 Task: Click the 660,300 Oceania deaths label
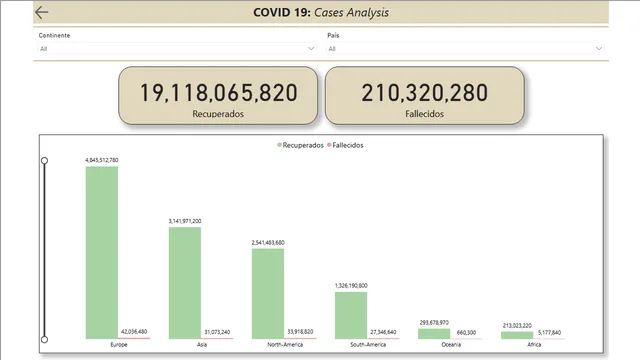pos(466,333)
